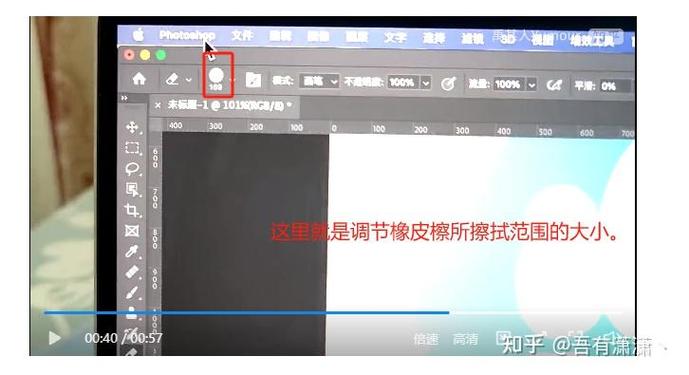This screenshot has height=375, width=689.
Task: Play the video
Action: 54,338
